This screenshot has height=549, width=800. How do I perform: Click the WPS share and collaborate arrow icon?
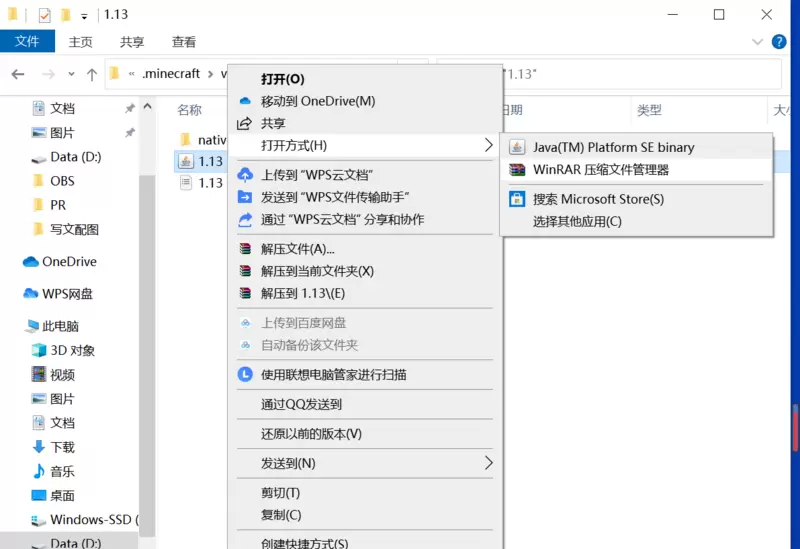(x=245, y=219)
